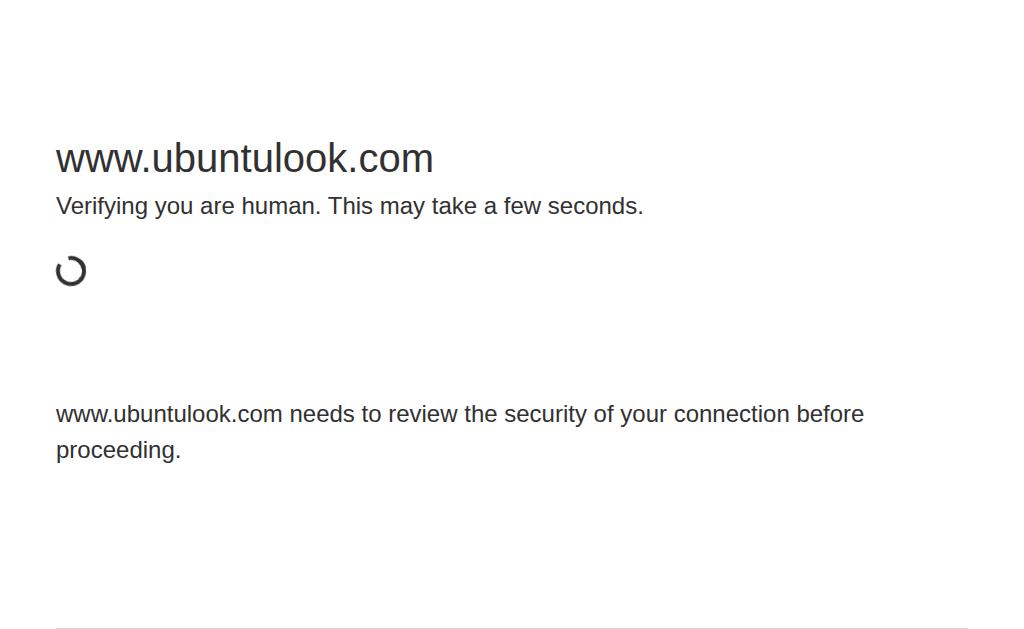Viewport: 1024px width, 629px height.
Task: Click the word "take" in the subtitle
Action: pyautogui.click(x=454, y=206)
